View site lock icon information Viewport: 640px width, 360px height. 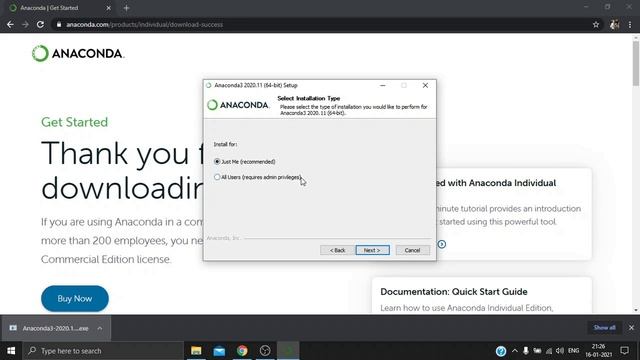pyautogui.click(x=59, y=24)
